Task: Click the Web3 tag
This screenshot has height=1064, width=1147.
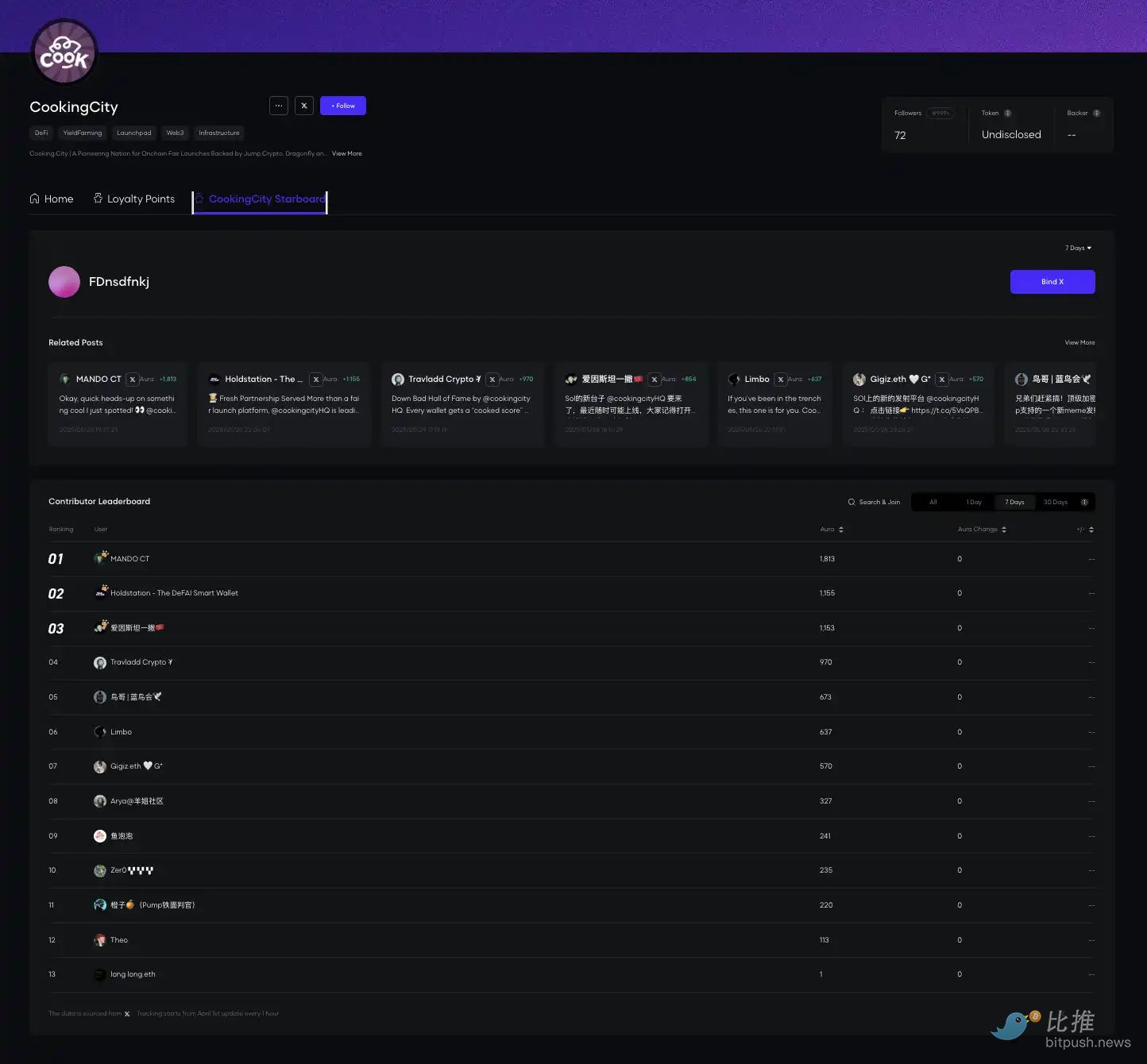Action: [x=175, y=133]
